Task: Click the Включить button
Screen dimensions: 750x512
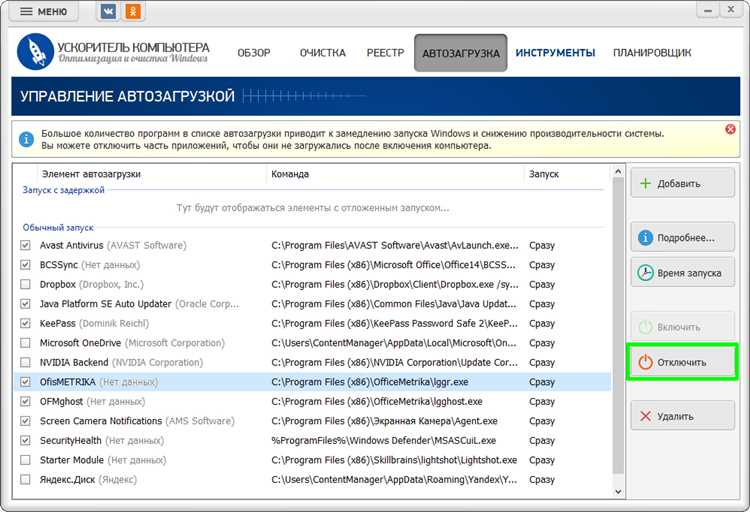Action: 683,327
